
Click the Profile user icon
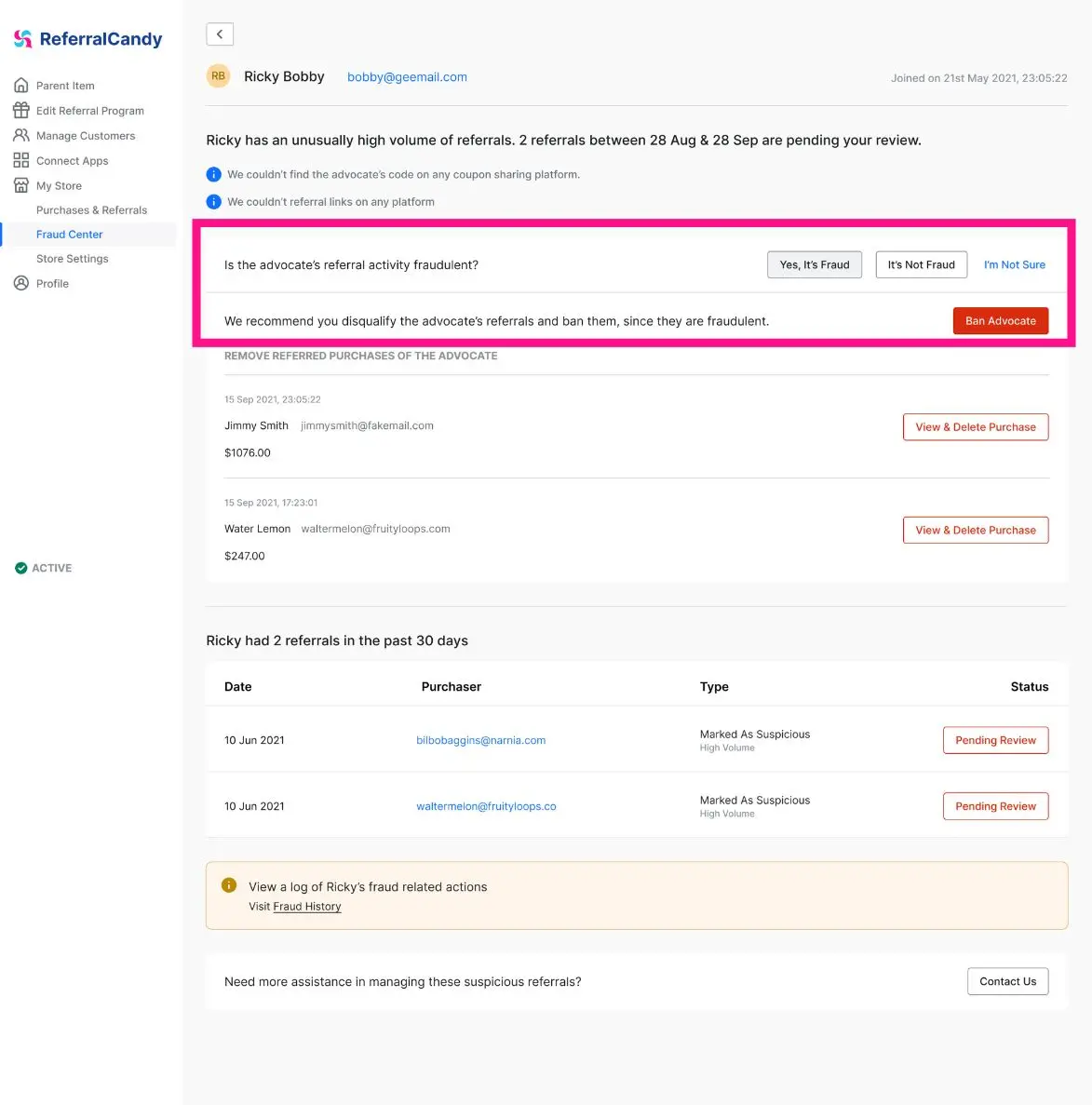tap(21, 283)
